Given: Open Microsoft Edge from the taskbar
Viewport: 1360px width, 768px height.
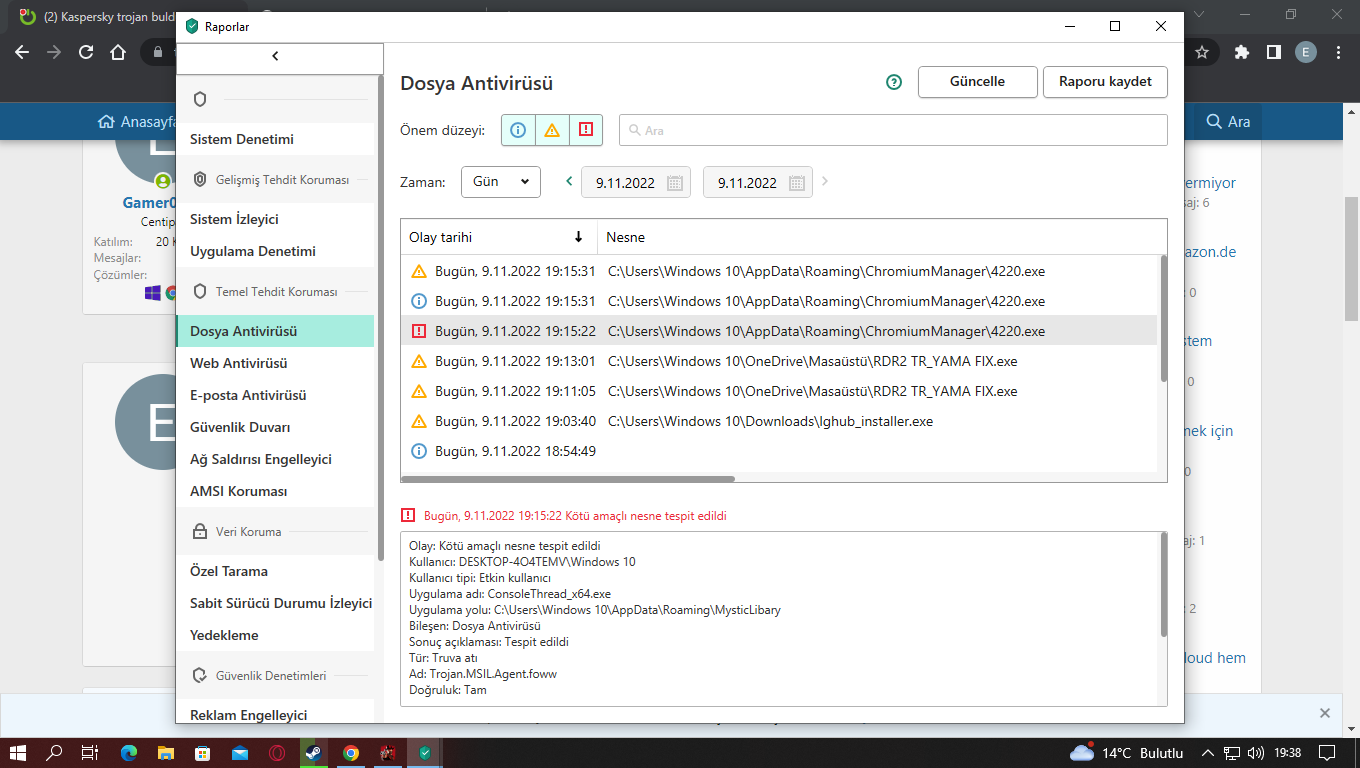Looking at the screenshot, I should (x=128, y=753).
